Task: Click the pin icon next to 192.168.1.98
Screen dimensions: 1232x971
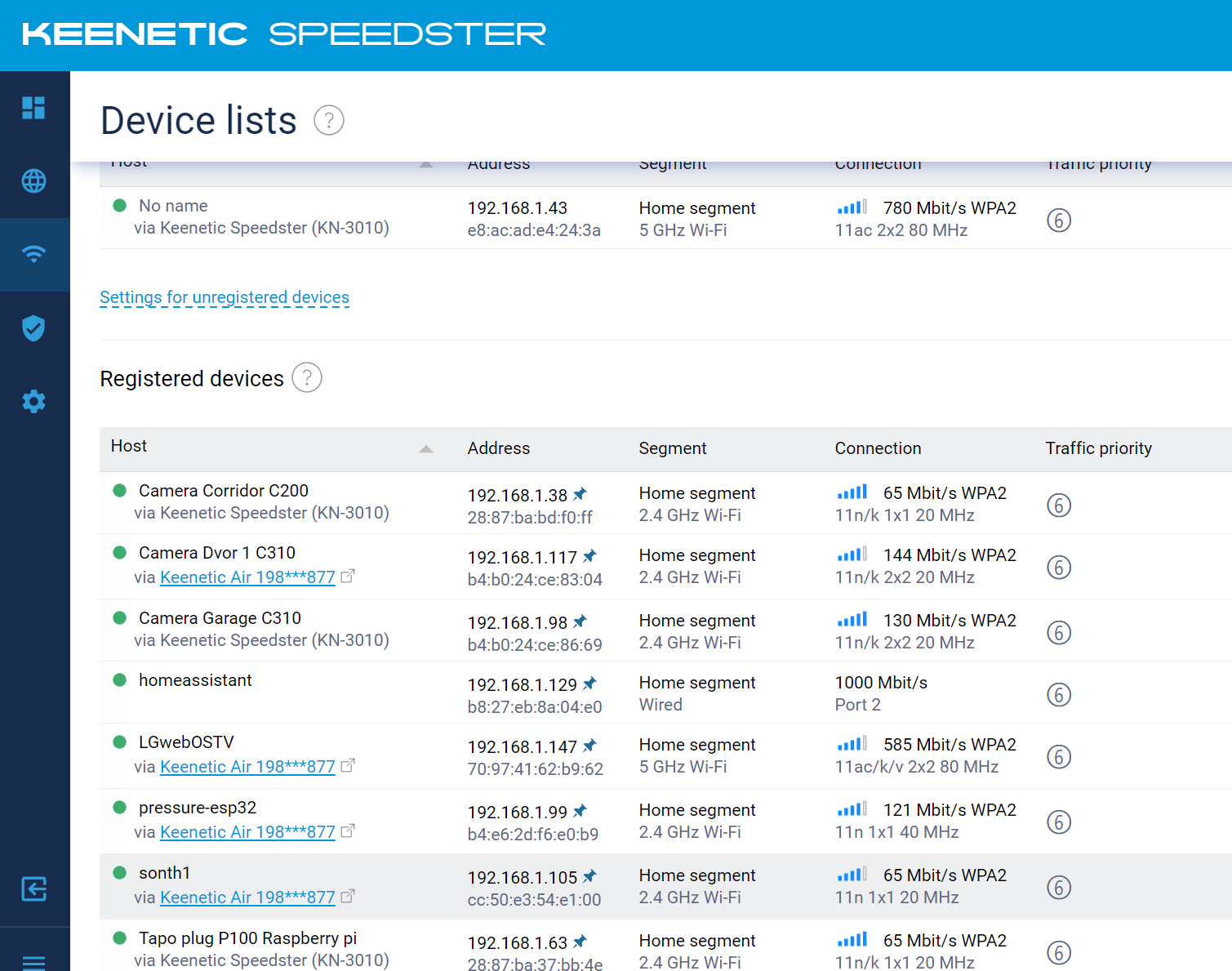Action: click(580, 621)
